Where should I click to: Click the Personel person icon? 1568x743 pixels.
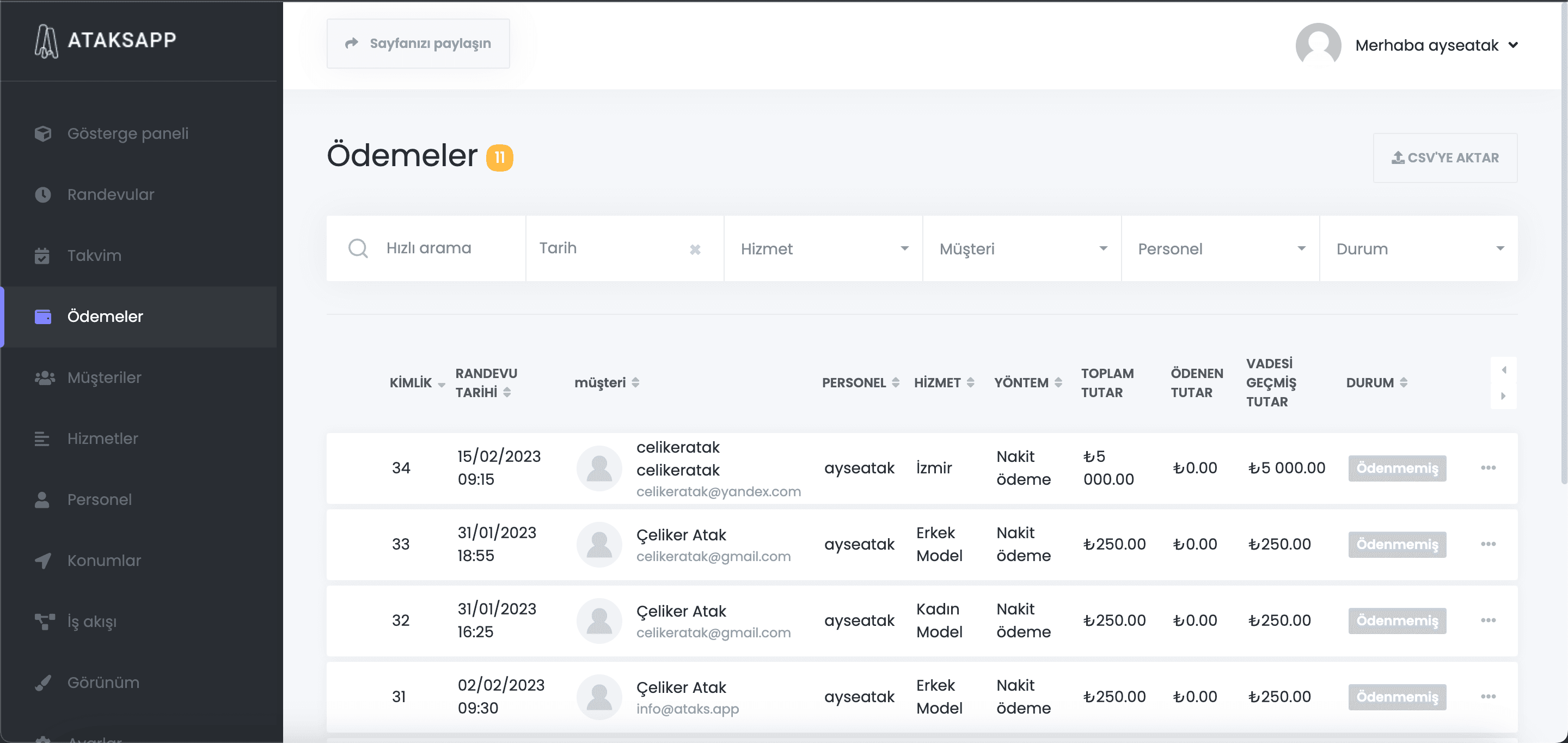pyautogui.click(x=42, y=500)
